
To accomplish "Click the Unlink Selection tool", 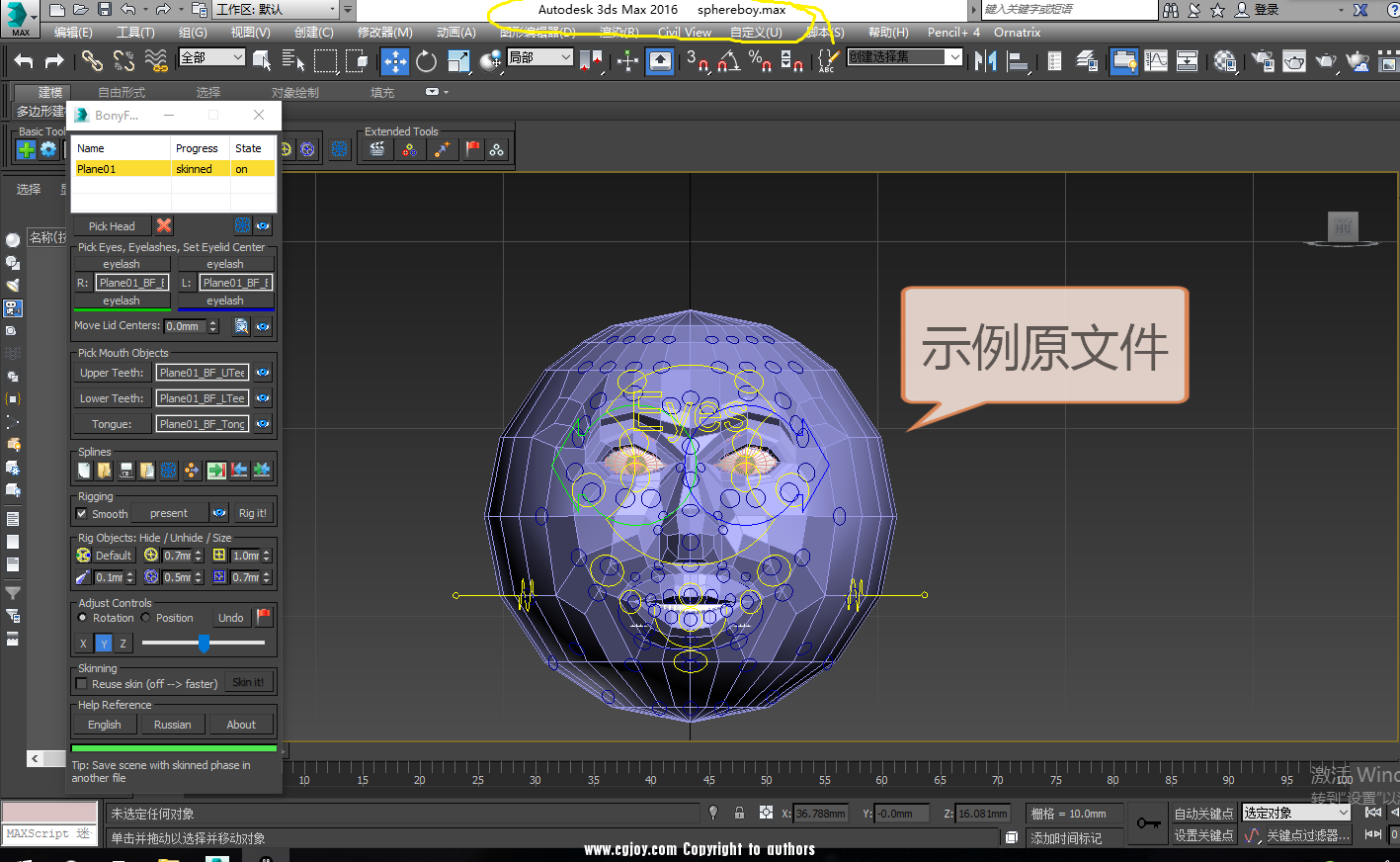I will (x=124, y=61).
